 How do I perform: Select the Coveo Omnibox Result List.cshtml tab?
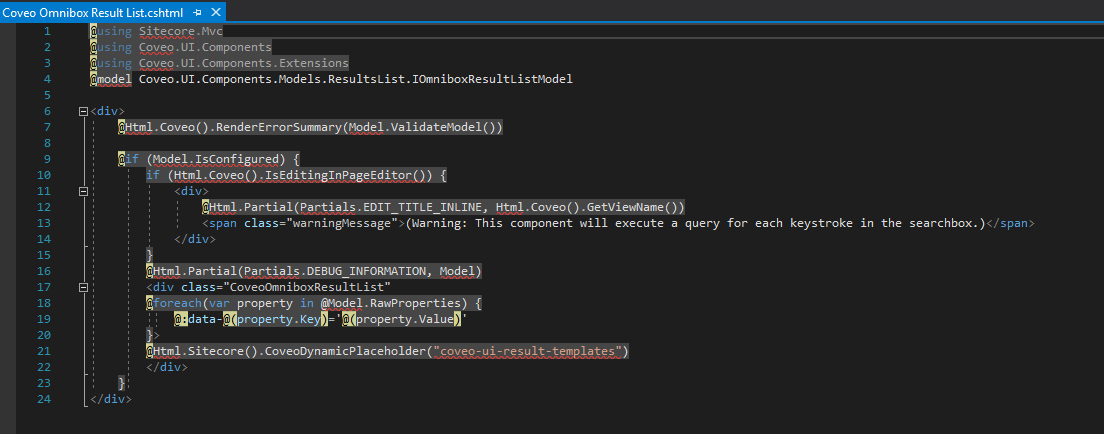(93, 11)
